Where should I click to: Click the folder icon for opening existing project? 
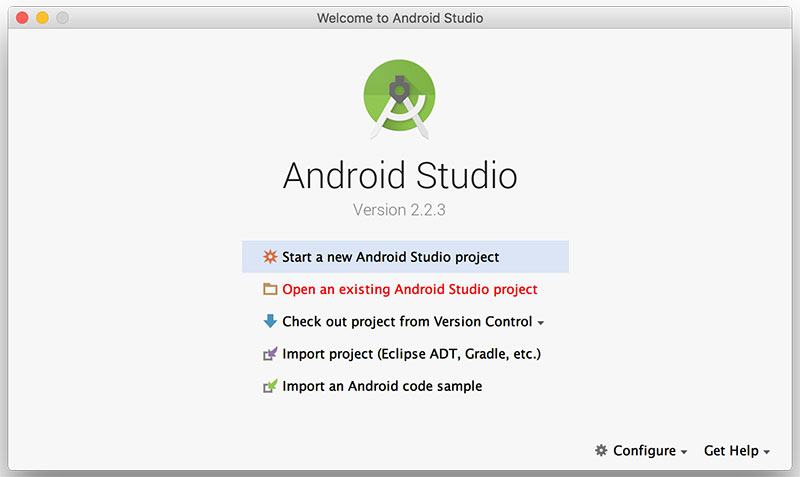click(x=270, y=289)
